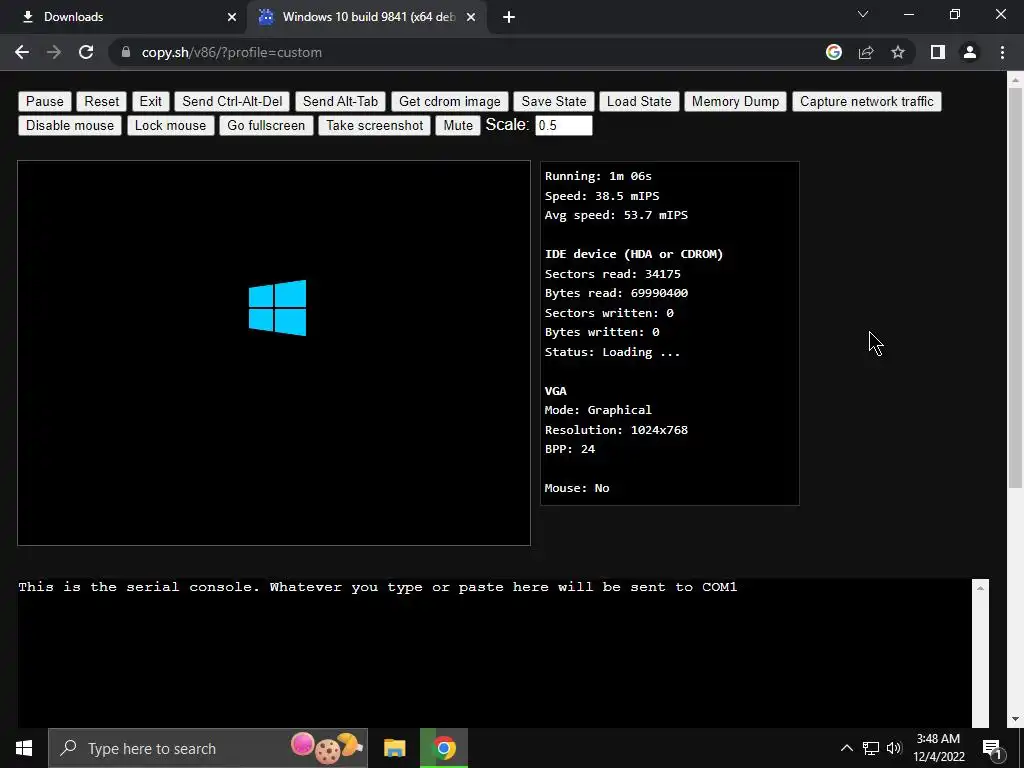
Task: Click the browser forward arrow
Action: 54,52
